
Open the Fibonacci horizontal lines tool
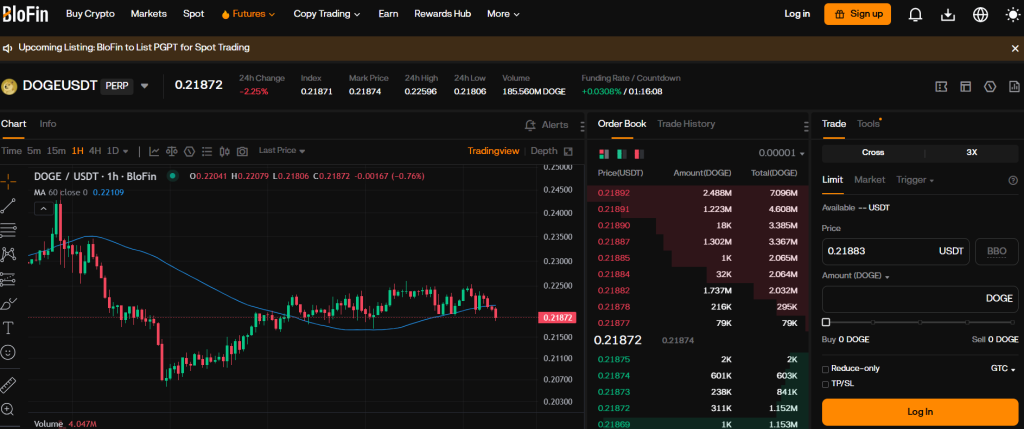8,230
